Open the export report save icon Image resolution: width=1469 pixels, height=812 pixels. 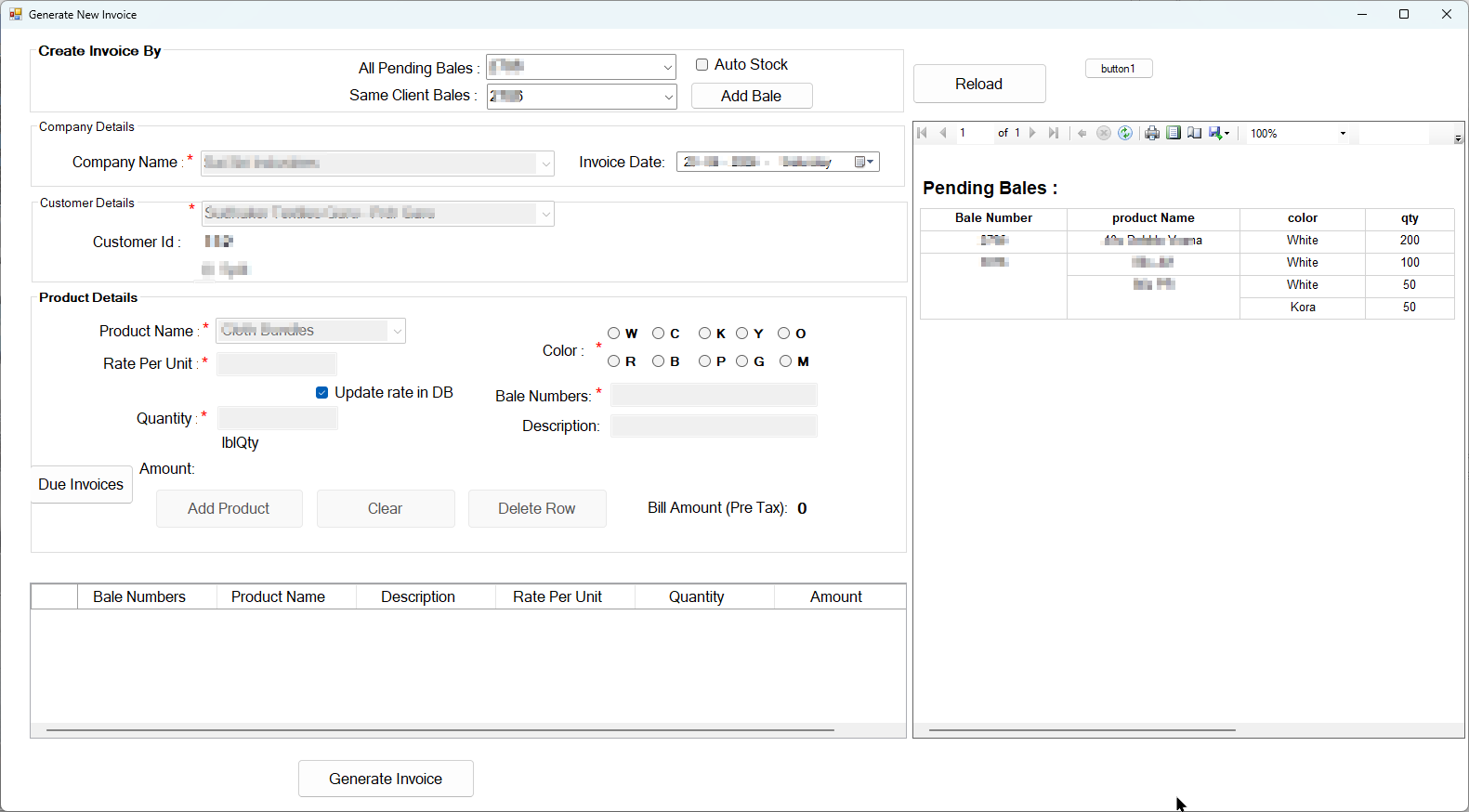[x=1219, y=133]
